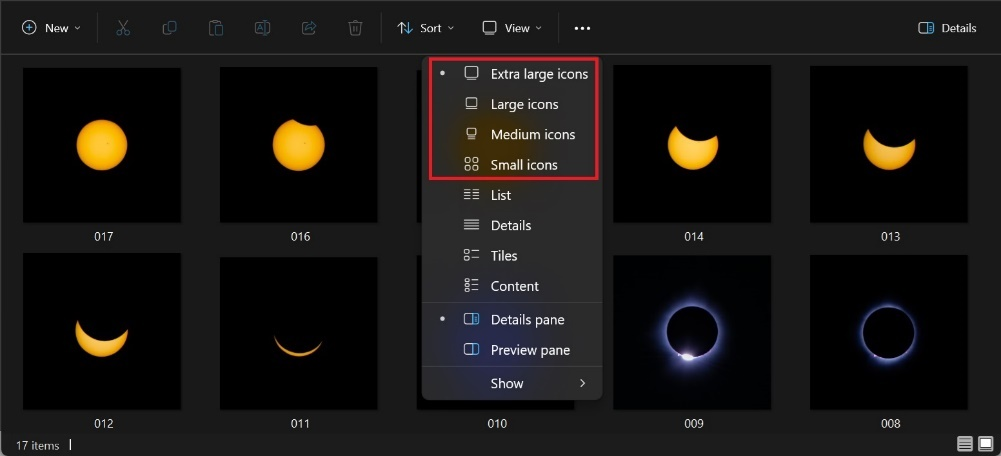Expand the Sort dropdown
This screenshot has width=1001, height=456.
[x=425, y=28]
